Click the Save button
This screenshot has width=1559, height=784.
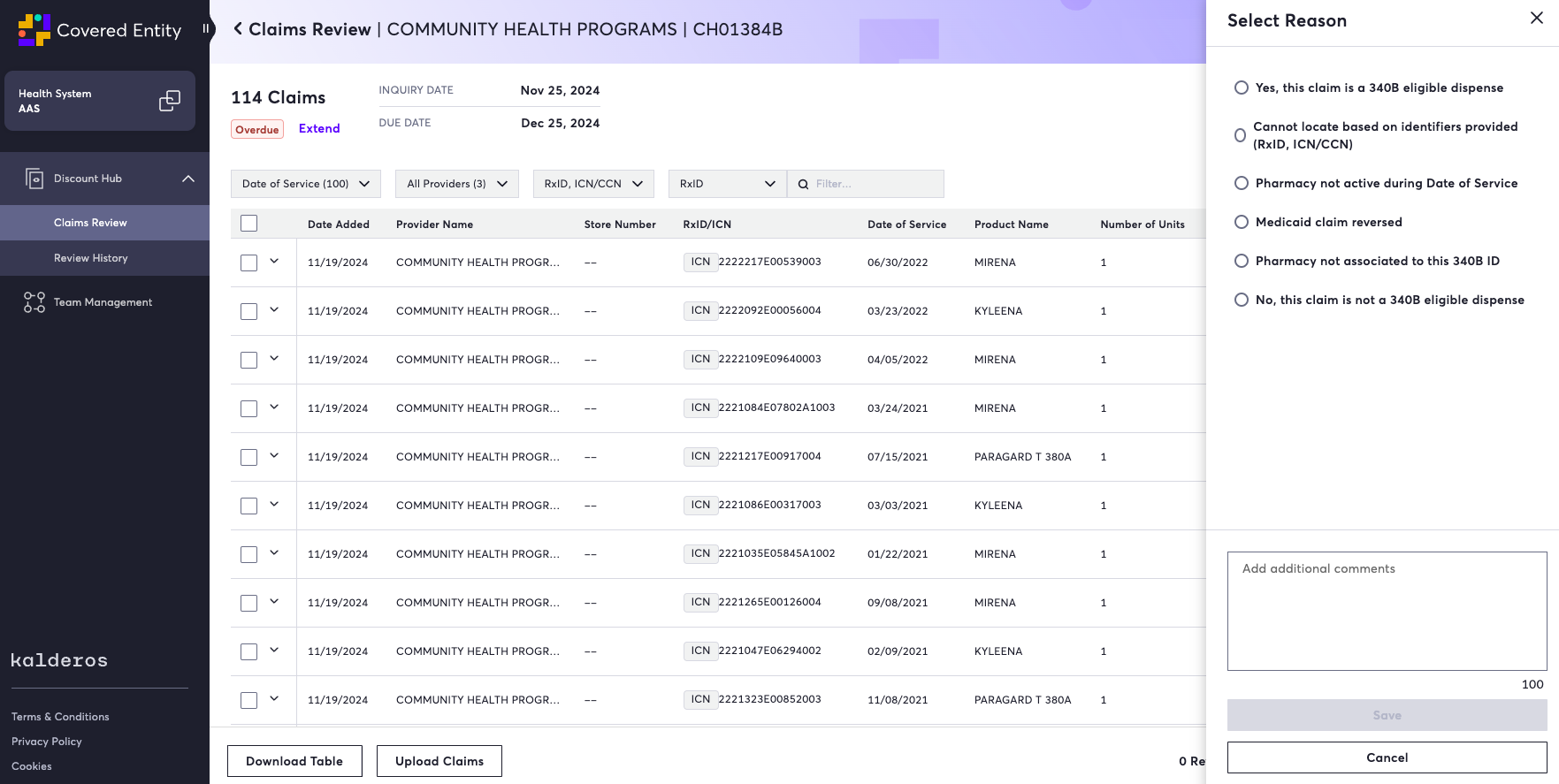1387,715
